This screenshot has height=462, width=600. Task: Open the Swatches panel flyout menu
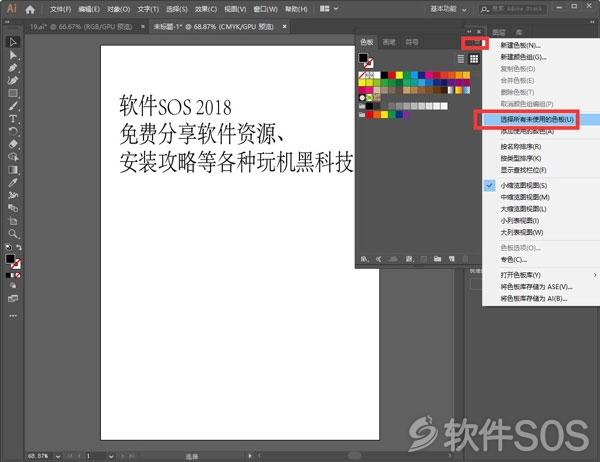(x=475, y=42)
